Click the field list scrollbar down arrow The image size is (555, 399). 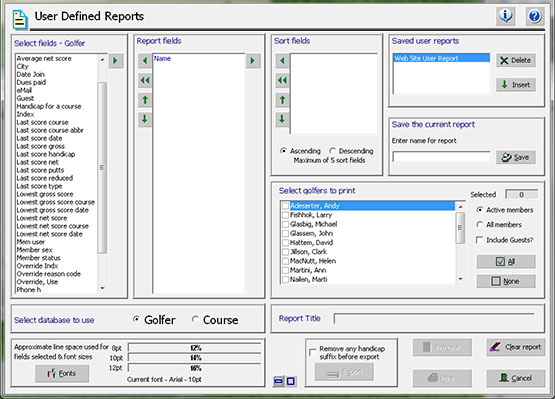[x=102, y=288]
